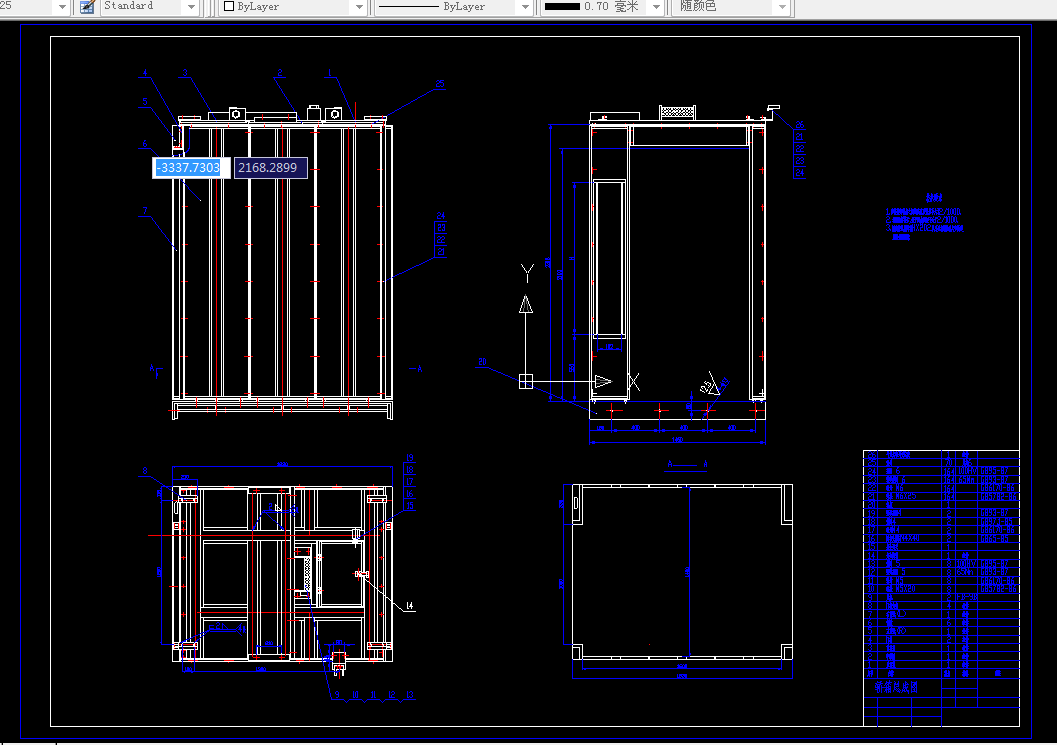
Task: Click the 0.70 lineweight preview bar
Action: [562, 6]
